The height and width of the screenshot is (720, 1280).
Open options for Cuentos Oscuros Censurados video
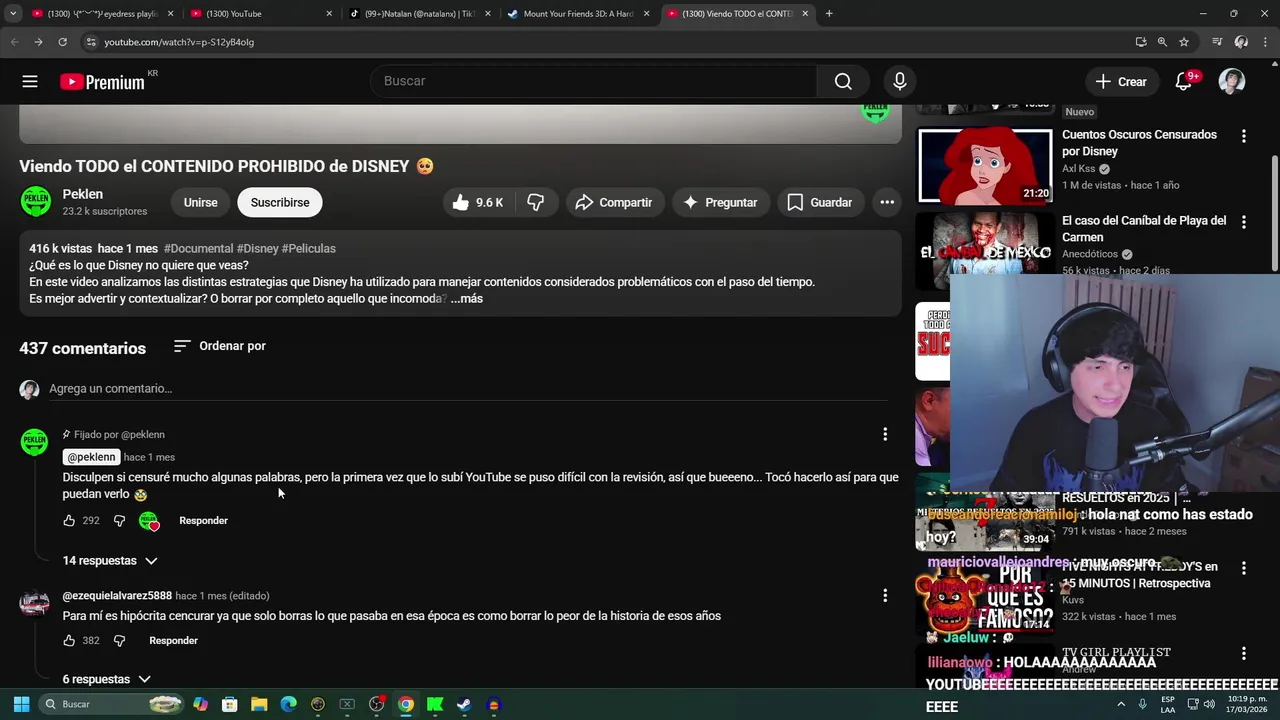[x=1244, y=136]
